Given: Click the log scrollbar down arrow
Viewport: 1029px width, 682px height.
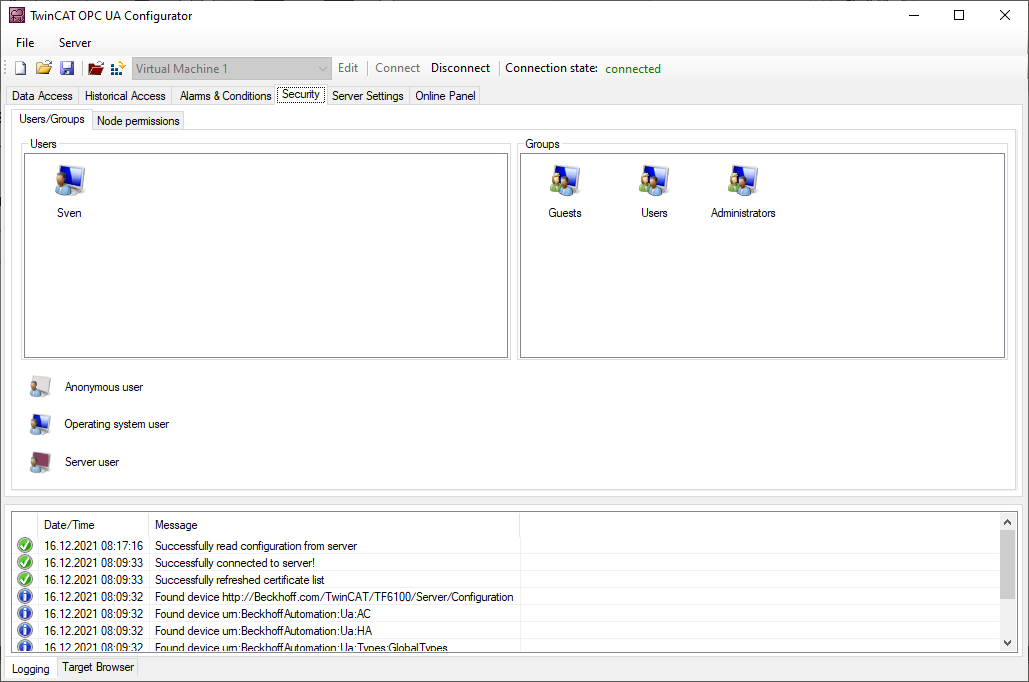Looking at the screenshot, I should [1007, 643].
